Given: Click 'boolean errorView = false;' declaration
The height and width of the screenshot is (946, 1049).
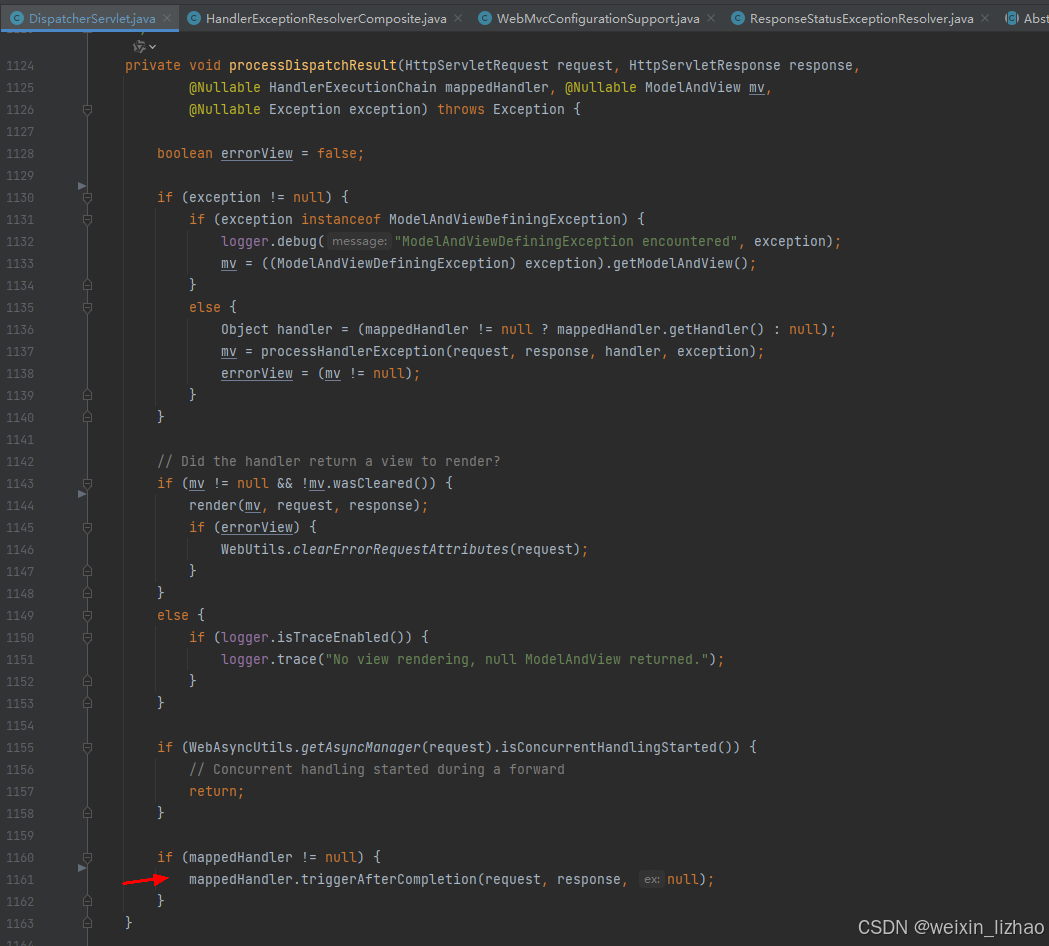Looking at the screenshot, I should coord(260,153).
